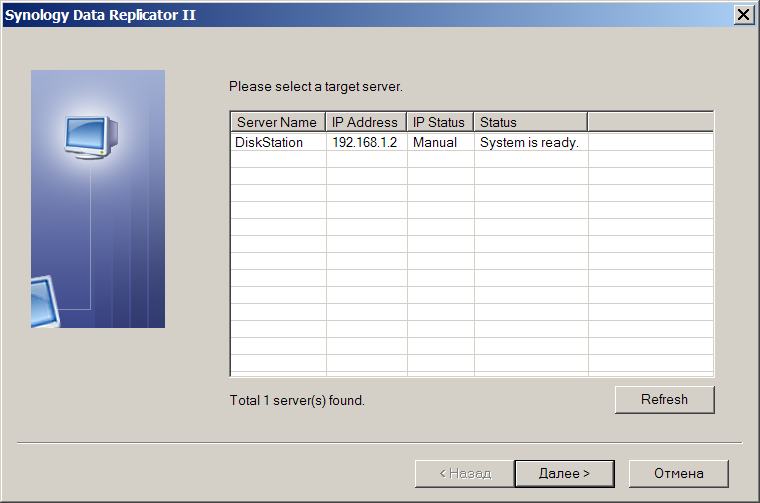Image resolution: width=760 pixels, height=503 pixels.
Task: Sort by Server Name column header
Action: [x=278, y=122]
